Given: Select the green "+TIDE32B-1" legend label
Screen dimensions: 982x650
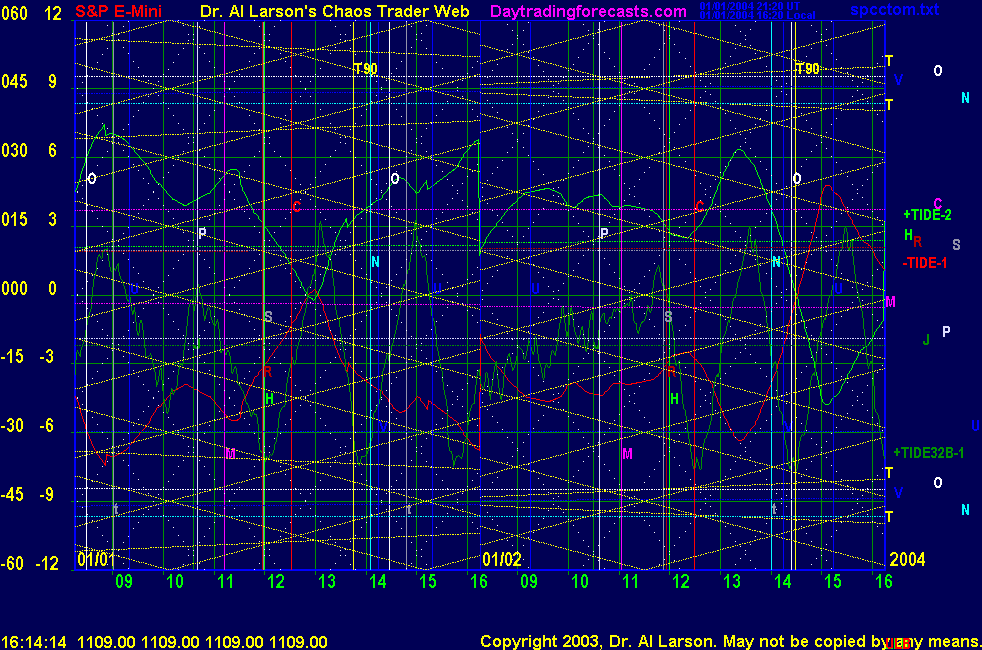Looking at the screenshot, I should pos(928,453).
